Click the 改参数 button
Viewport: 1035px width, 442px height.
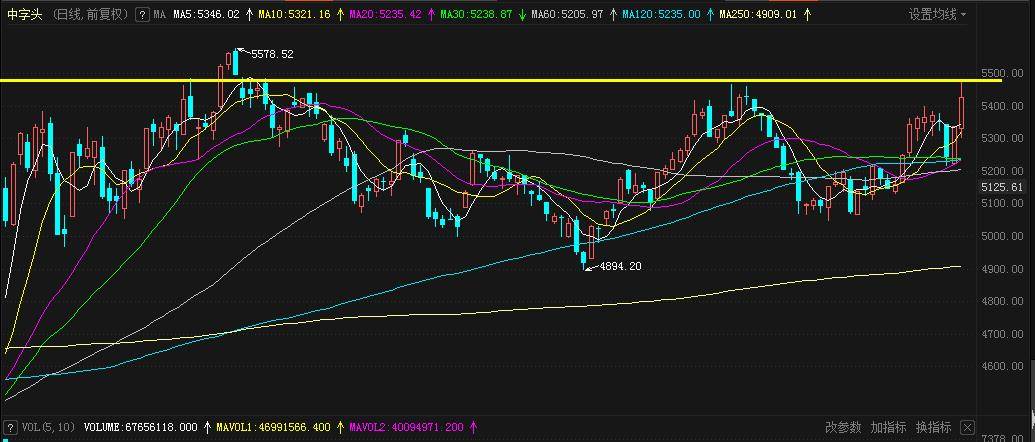click(844, 427)
